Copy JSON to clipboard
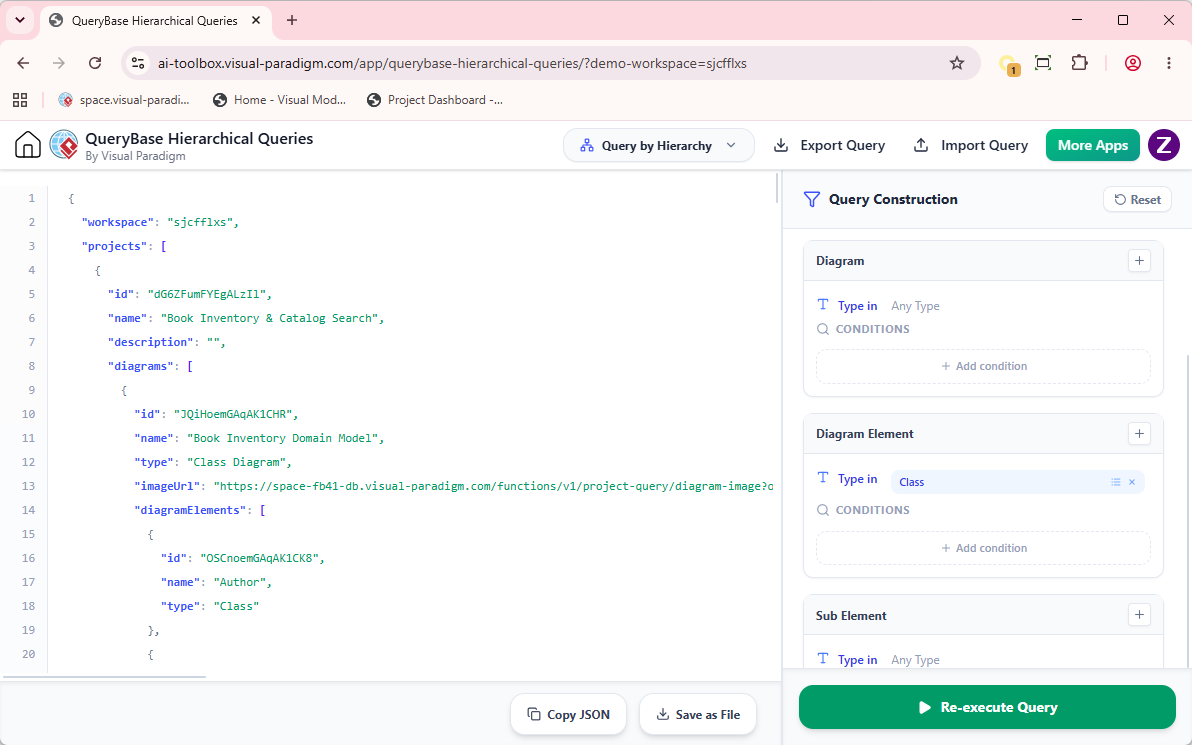 point(569,715)
